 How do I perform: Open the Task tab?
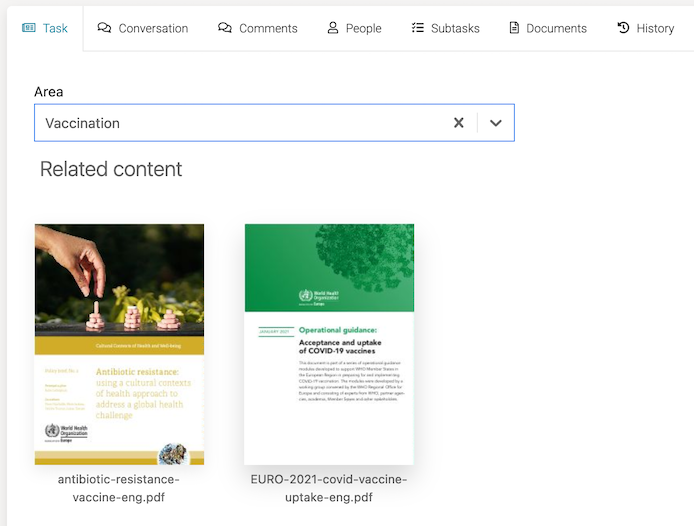click(45, 28)
